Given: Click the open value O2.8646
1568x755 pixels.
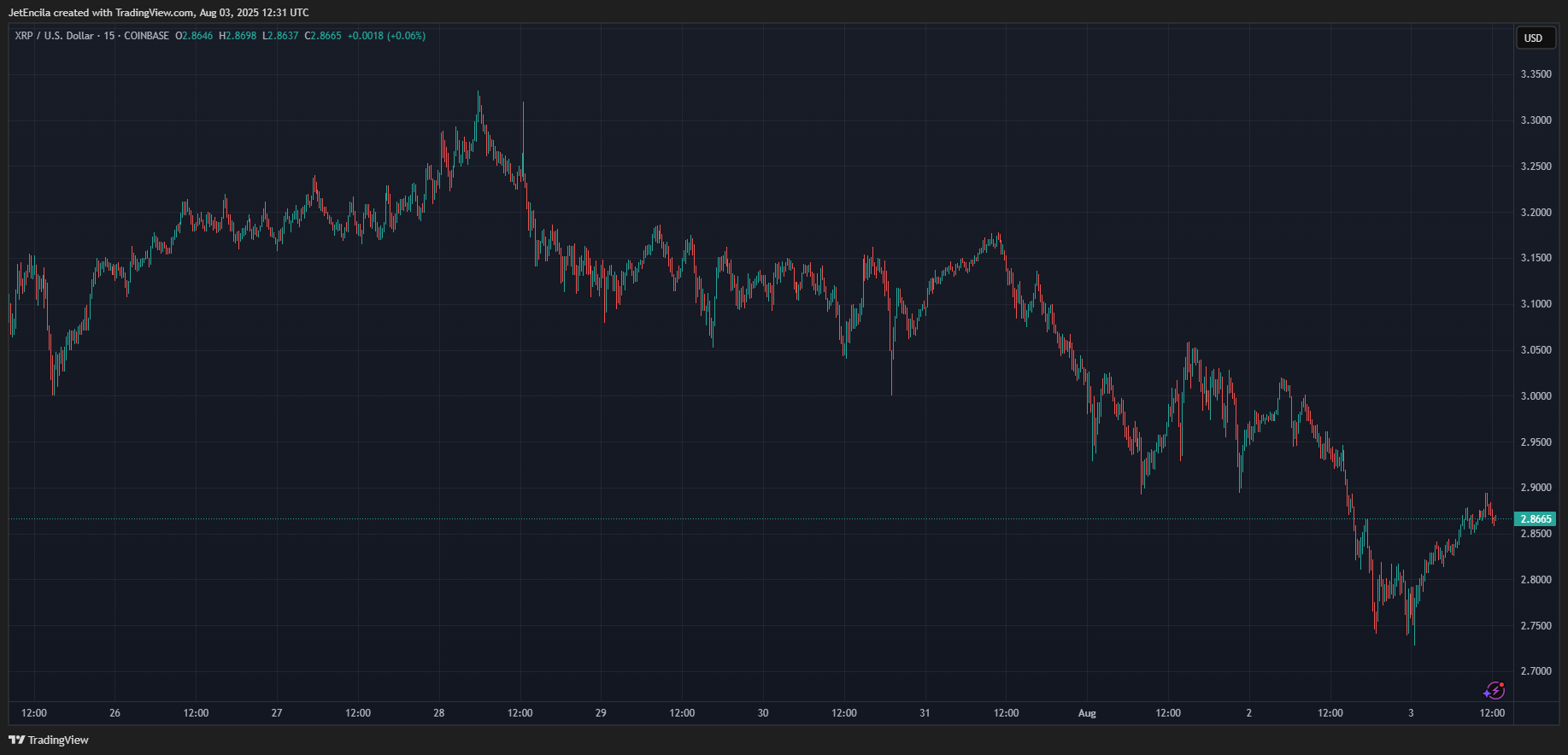Looking at the screenshot, I should pyautogui.click(x=194, y=36).
